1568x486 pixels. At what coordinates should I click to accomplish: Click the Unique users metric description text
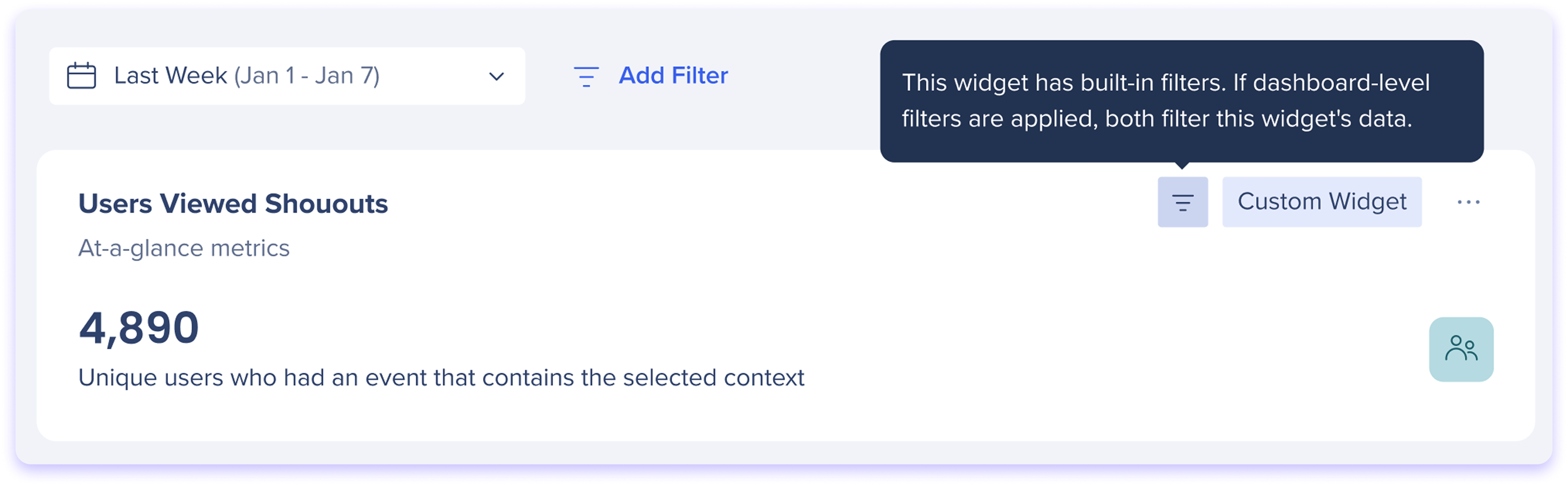(441, 378)
